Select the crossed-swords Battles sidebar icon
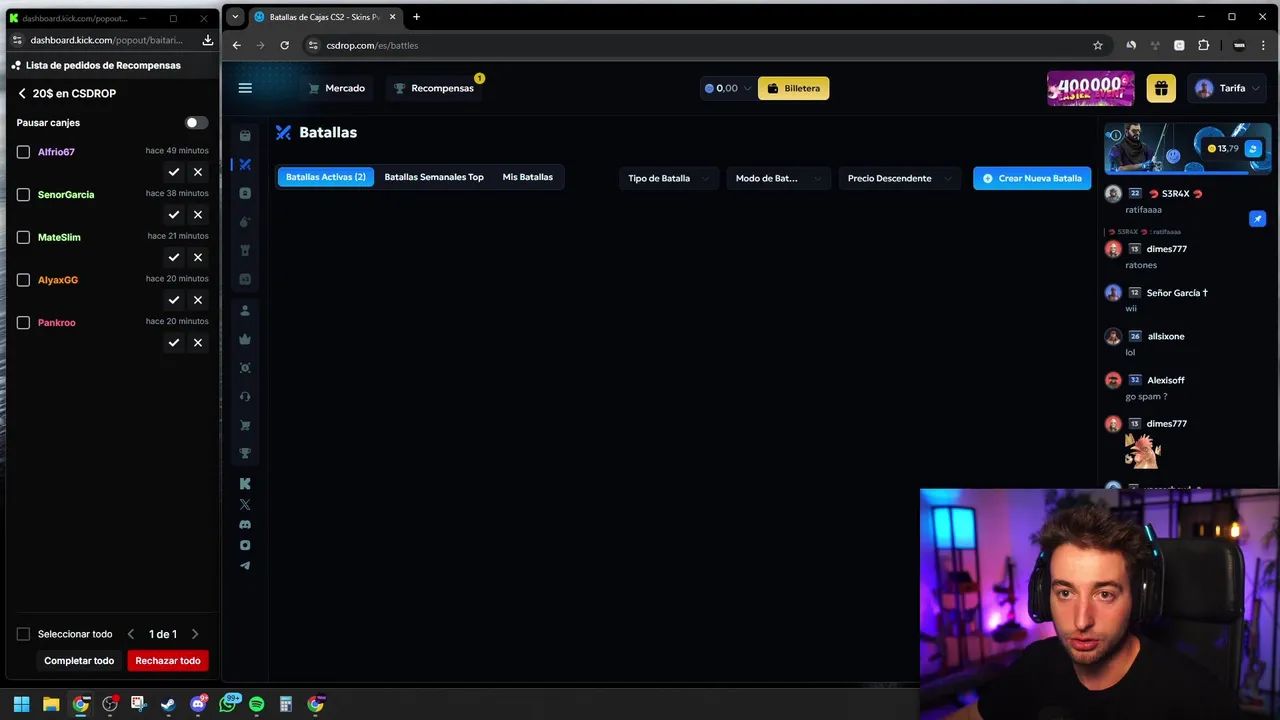This screenshot has width=1280, height=720. point(245,164)
